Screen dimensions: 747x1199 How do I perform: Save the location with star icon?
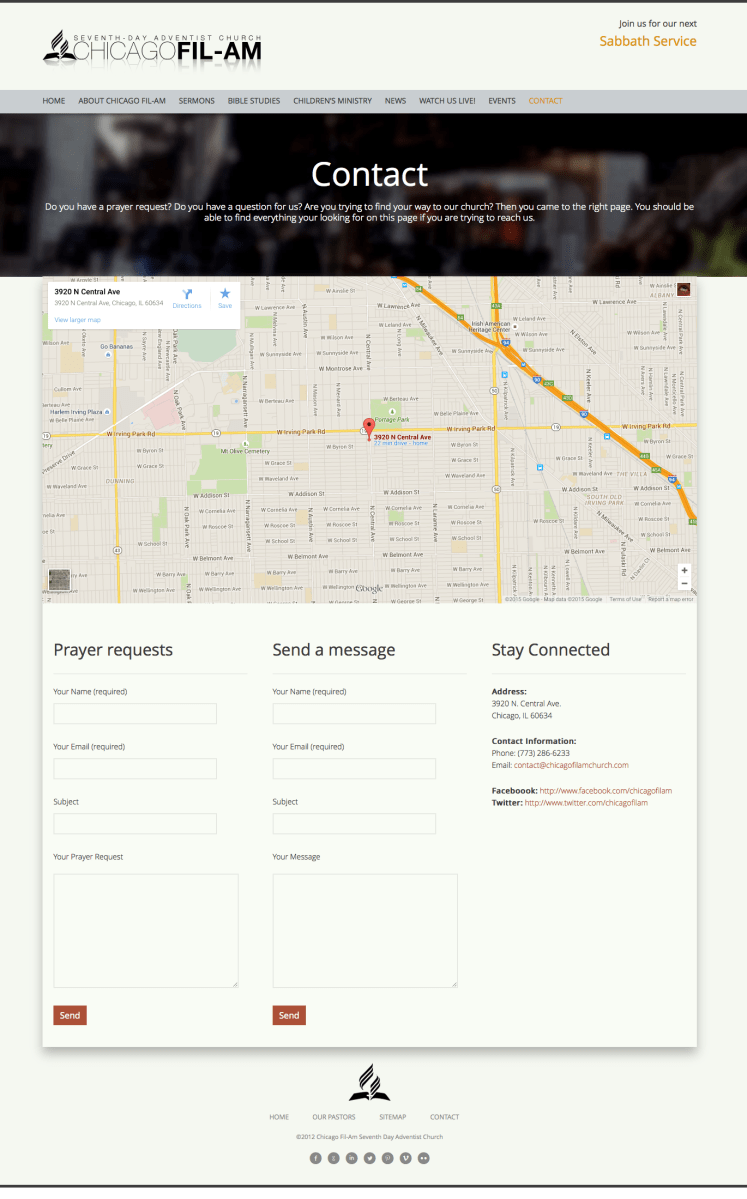click(225, 294)
